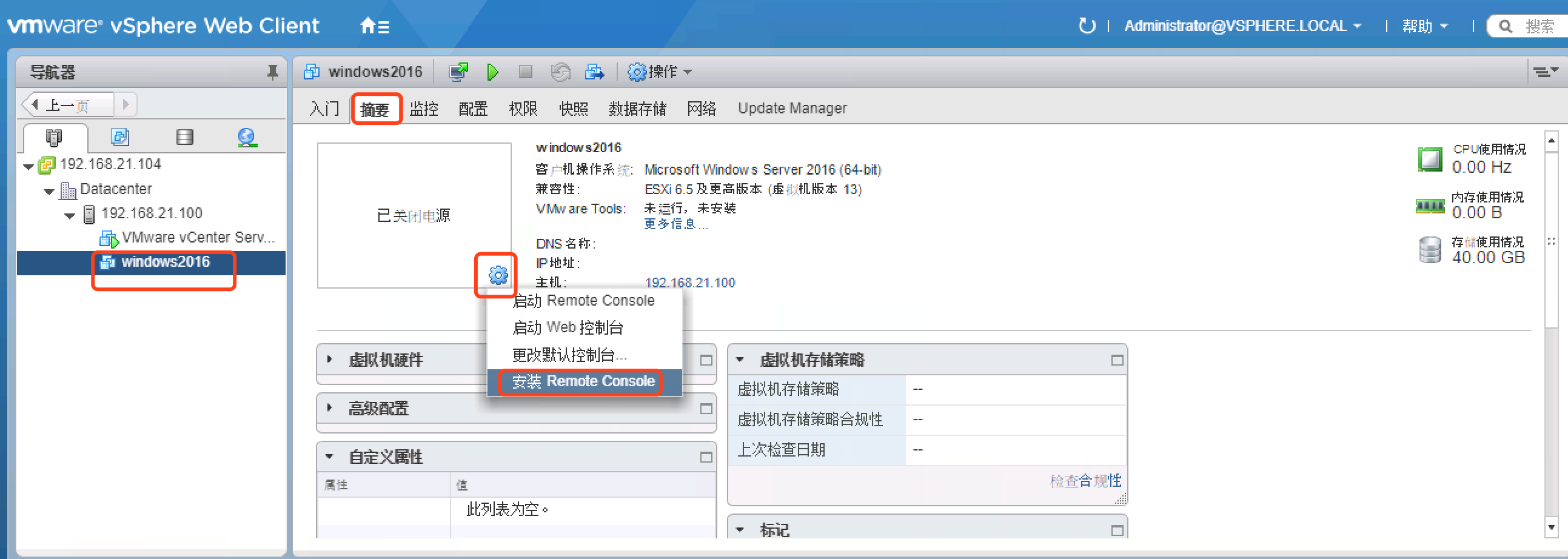Open the Hosts and Clusters view icon
Screen dimensions: 1568x559
pyautogui.click(x=54, y=138)
